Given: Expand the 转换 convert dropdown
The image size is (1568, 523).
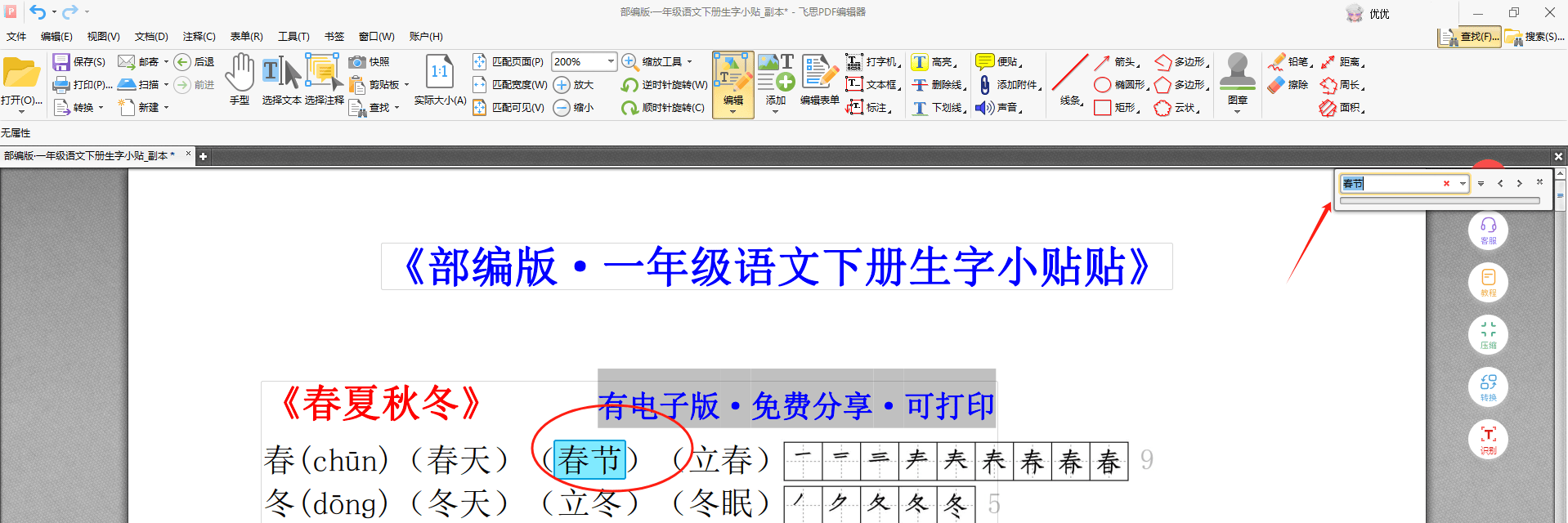Looking at the screenshot, I should [x=101, y=108].
